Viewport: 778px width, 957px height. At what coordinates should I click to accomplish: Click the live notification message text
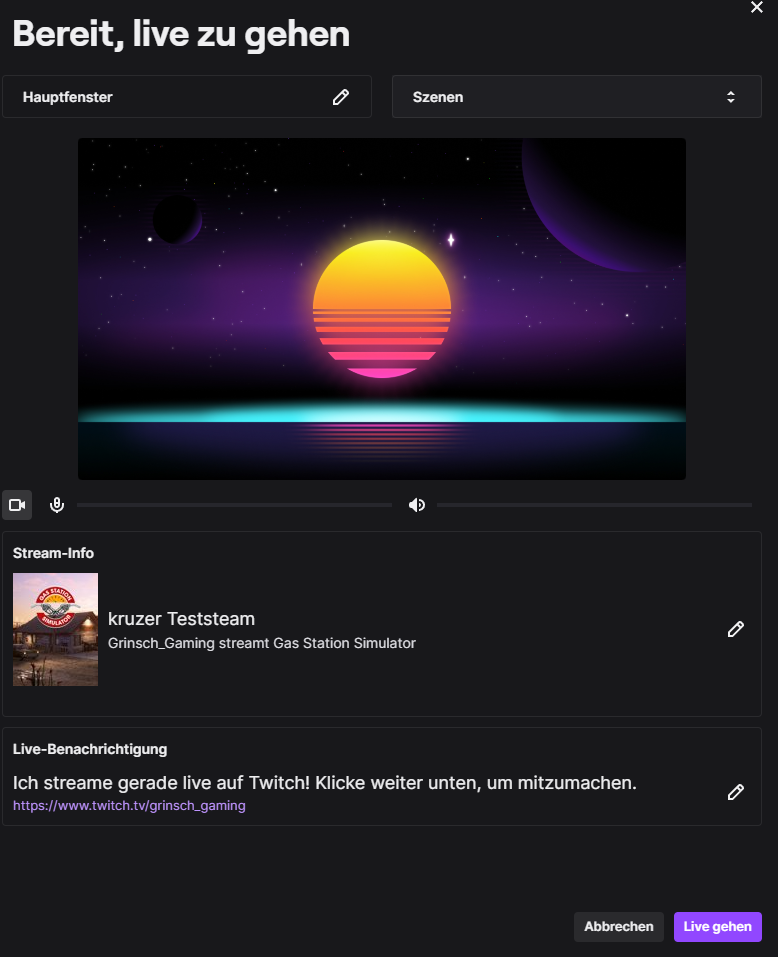(324, 782)
